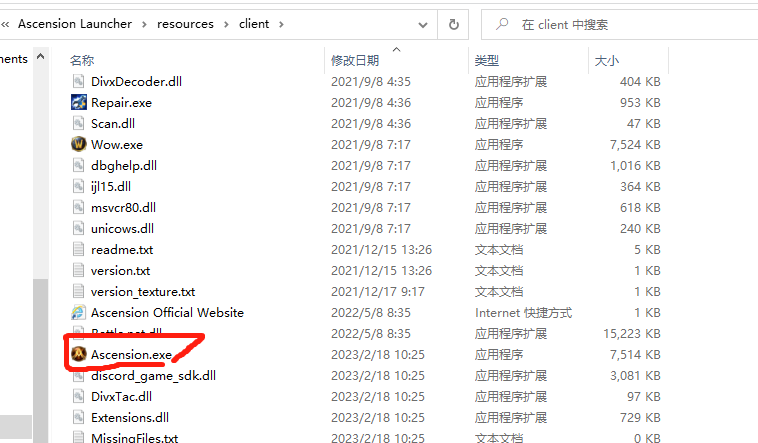758x443 pixels.
Task: Select the DivxDecoder.dll file name
Action: [136, 81]
